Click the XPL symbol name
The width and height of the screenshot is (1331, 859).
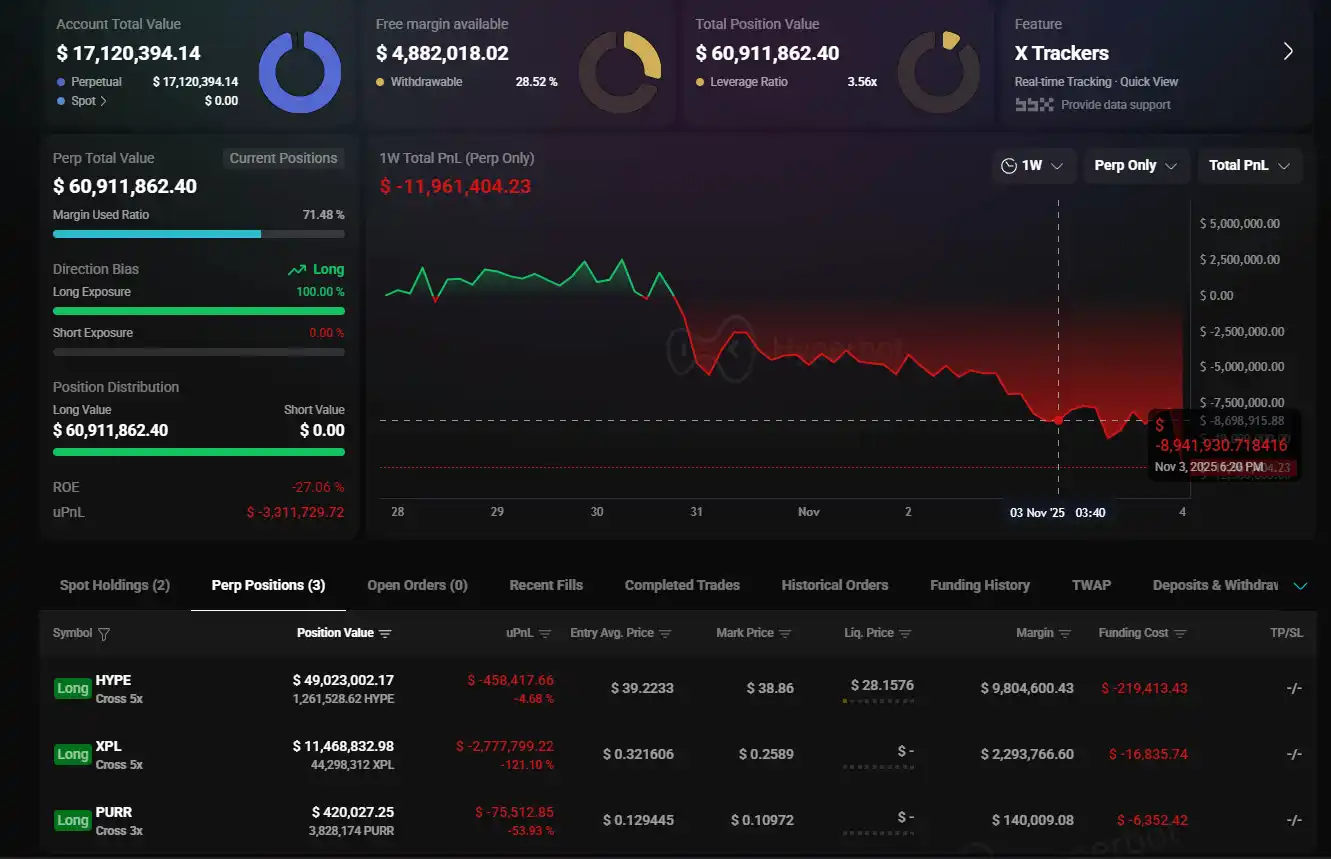(x=108, y=746)
